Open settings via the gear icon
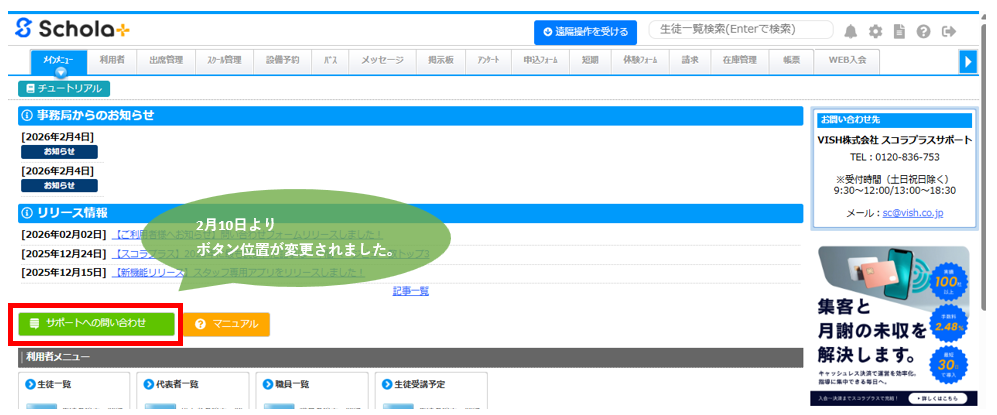This screenshot has width=997, height=415. (x=875, y=31)
